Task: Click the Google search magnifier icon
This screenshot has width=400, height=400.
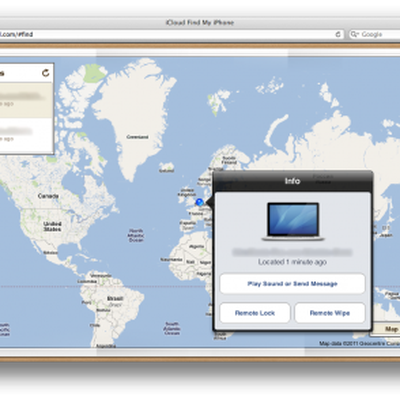Action: (x=355, y=34)
